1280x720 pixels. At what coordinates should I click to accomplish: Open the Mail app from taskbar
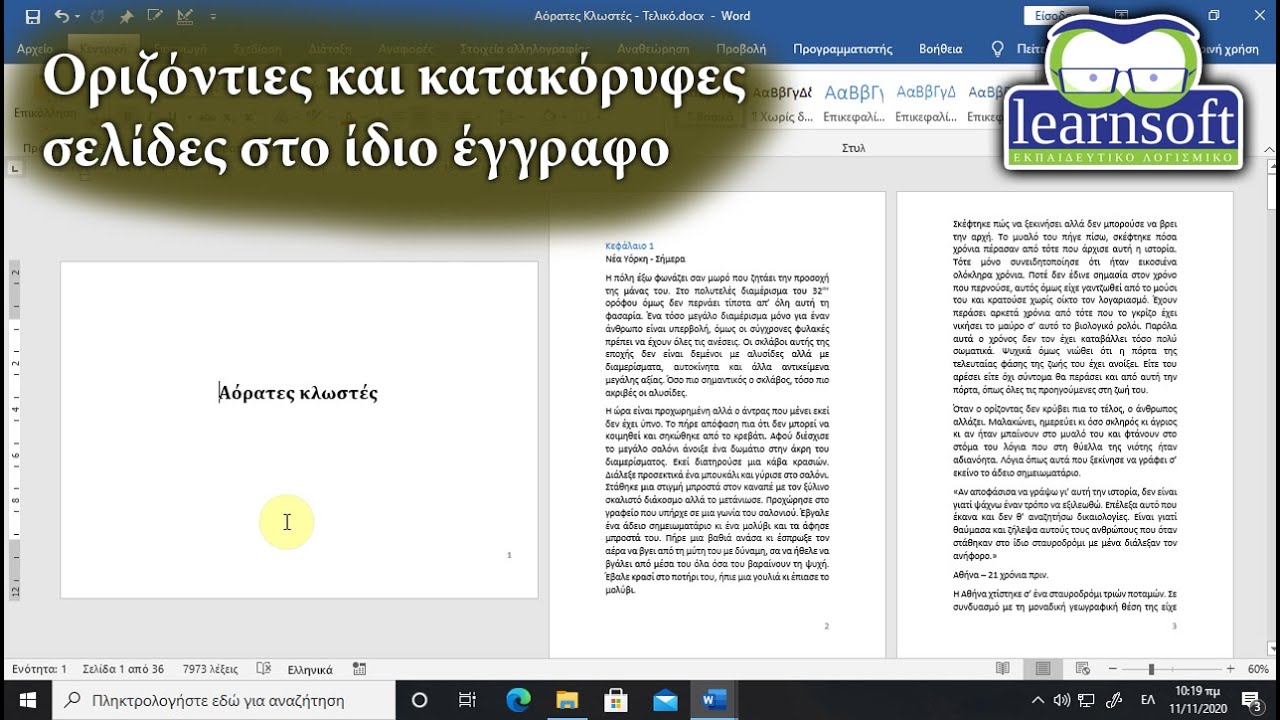pyautogui.click(x=665, y=700)
